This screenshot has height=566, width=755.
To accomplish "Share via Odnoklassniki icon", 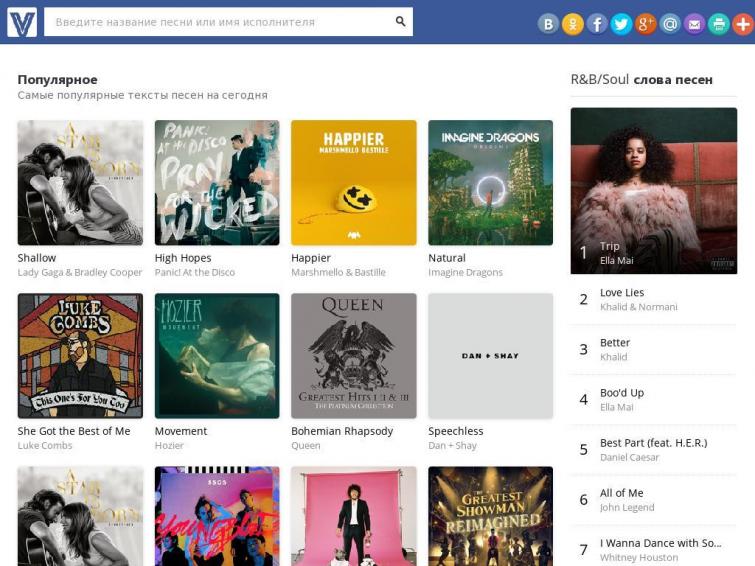I will 573,24.
